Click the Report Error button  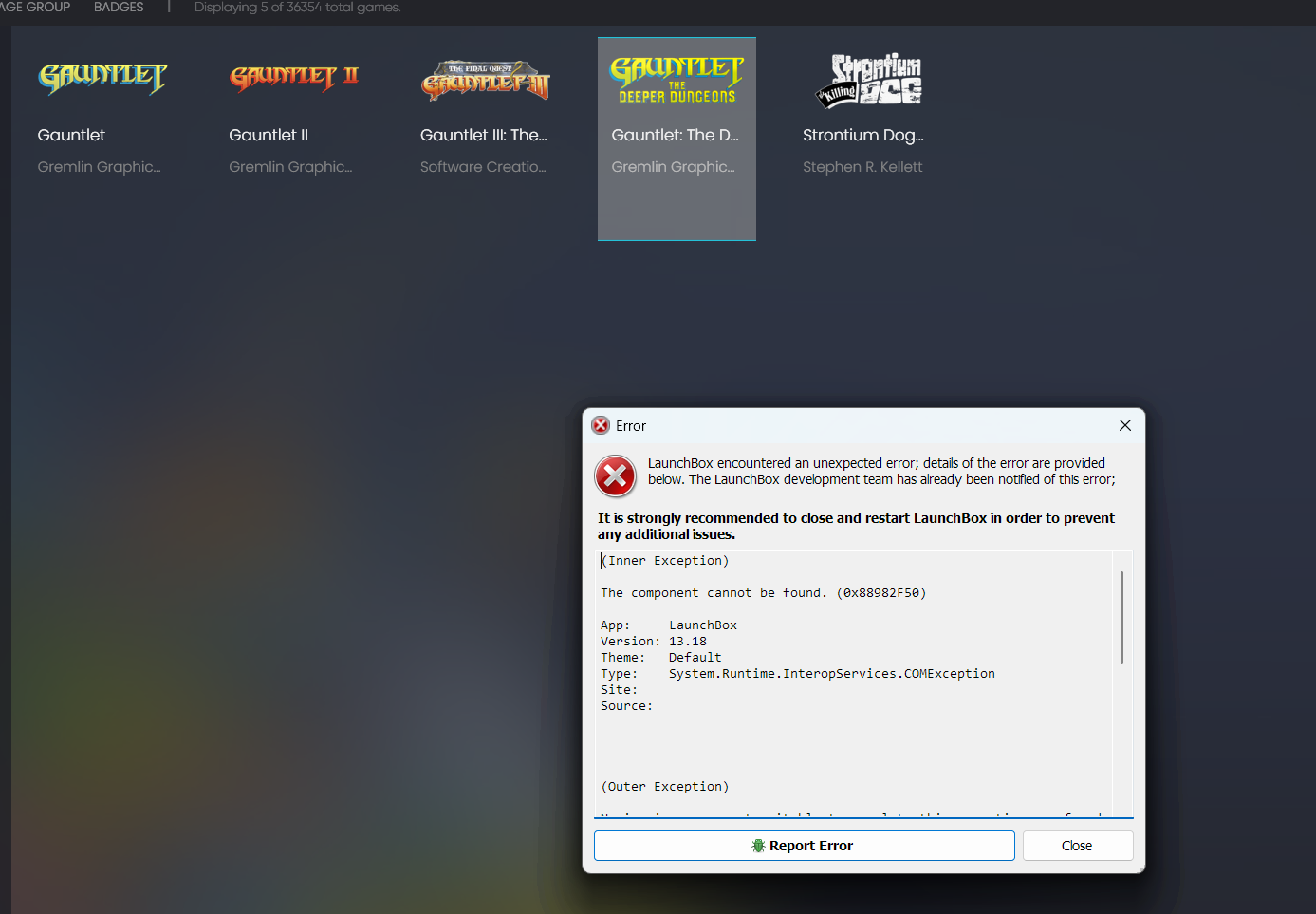tap(804, 846)
